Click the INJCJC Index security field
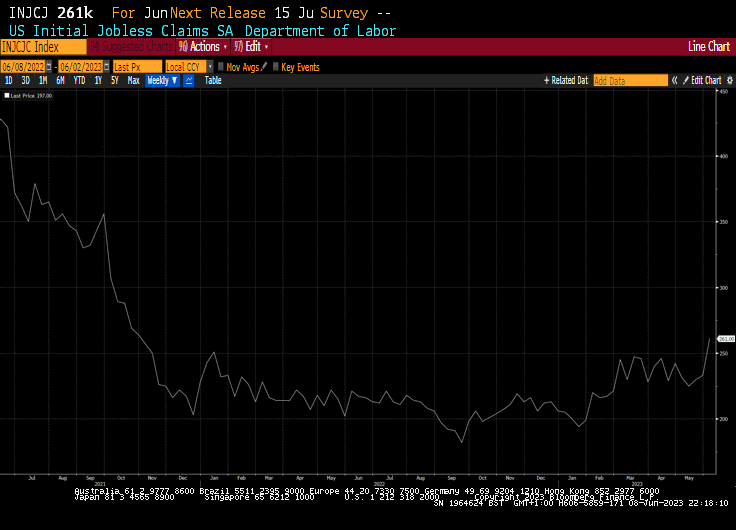Viewport: 736px width, 530px height. click(43, 46)
